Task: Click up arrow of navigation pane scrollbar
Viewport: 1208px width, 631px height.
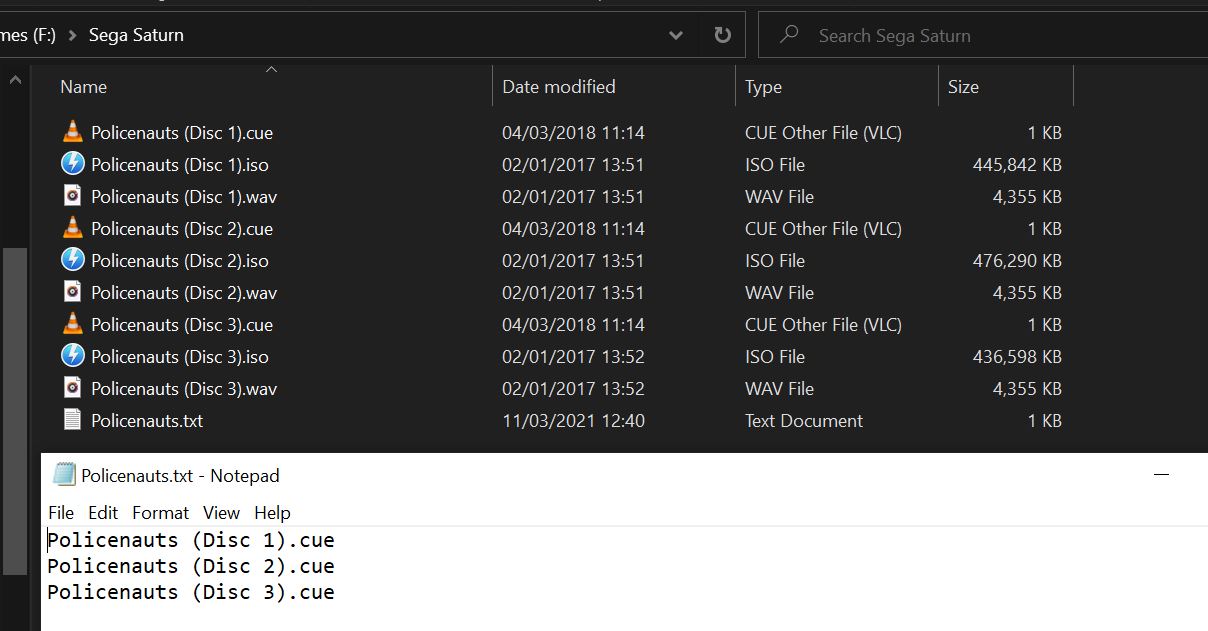Action: pyautogui.click(x=15, y=79)
